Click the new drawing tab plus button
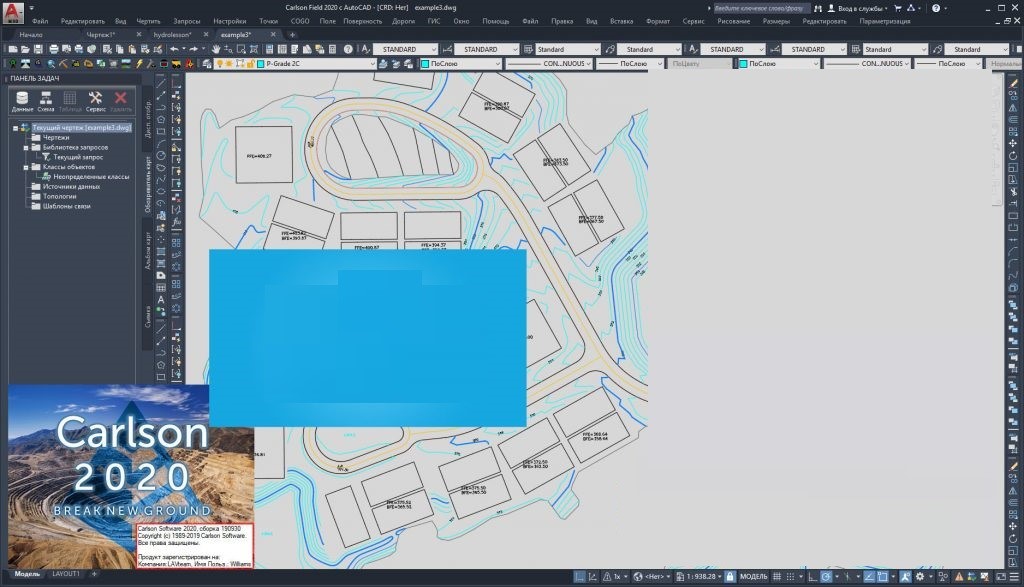The image size is (1024, 587). point(292,35)
